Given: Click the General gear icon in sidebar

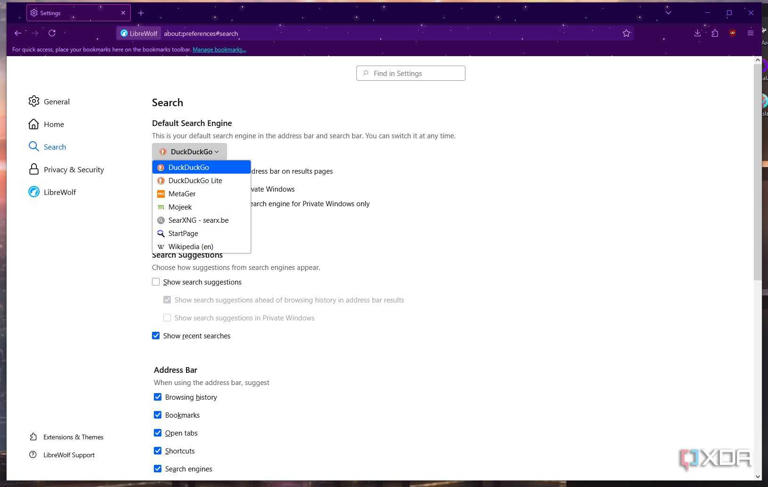Looking at the screenshot, I should click(33, 101).
